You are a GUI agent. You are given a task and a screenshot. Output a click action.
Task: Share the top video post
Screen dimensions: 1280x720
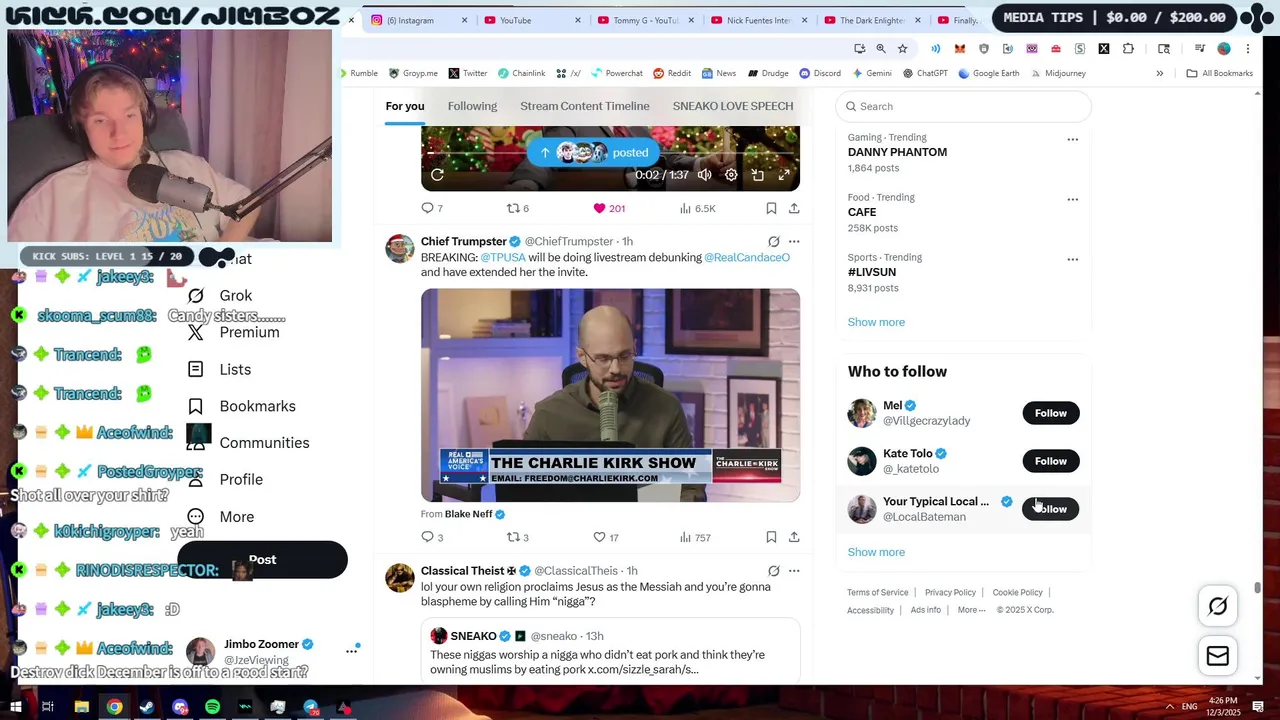click(x=794, y=208)
